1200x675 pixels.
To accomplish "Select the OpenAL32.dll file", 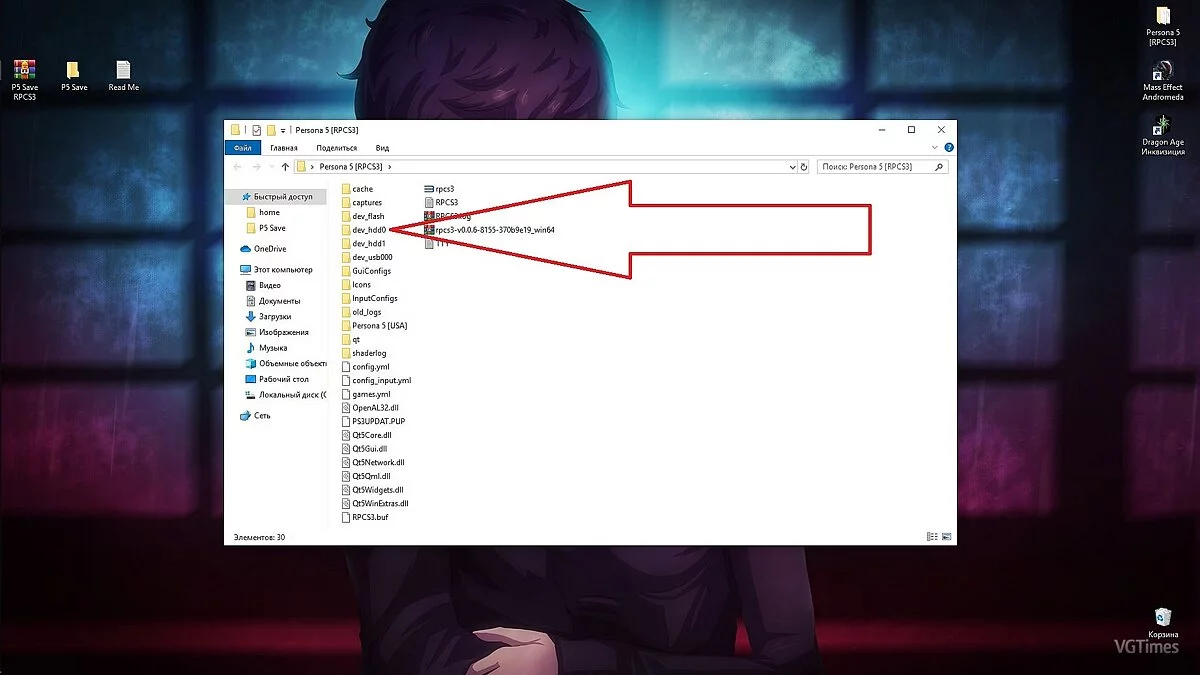I will point(369,408).
